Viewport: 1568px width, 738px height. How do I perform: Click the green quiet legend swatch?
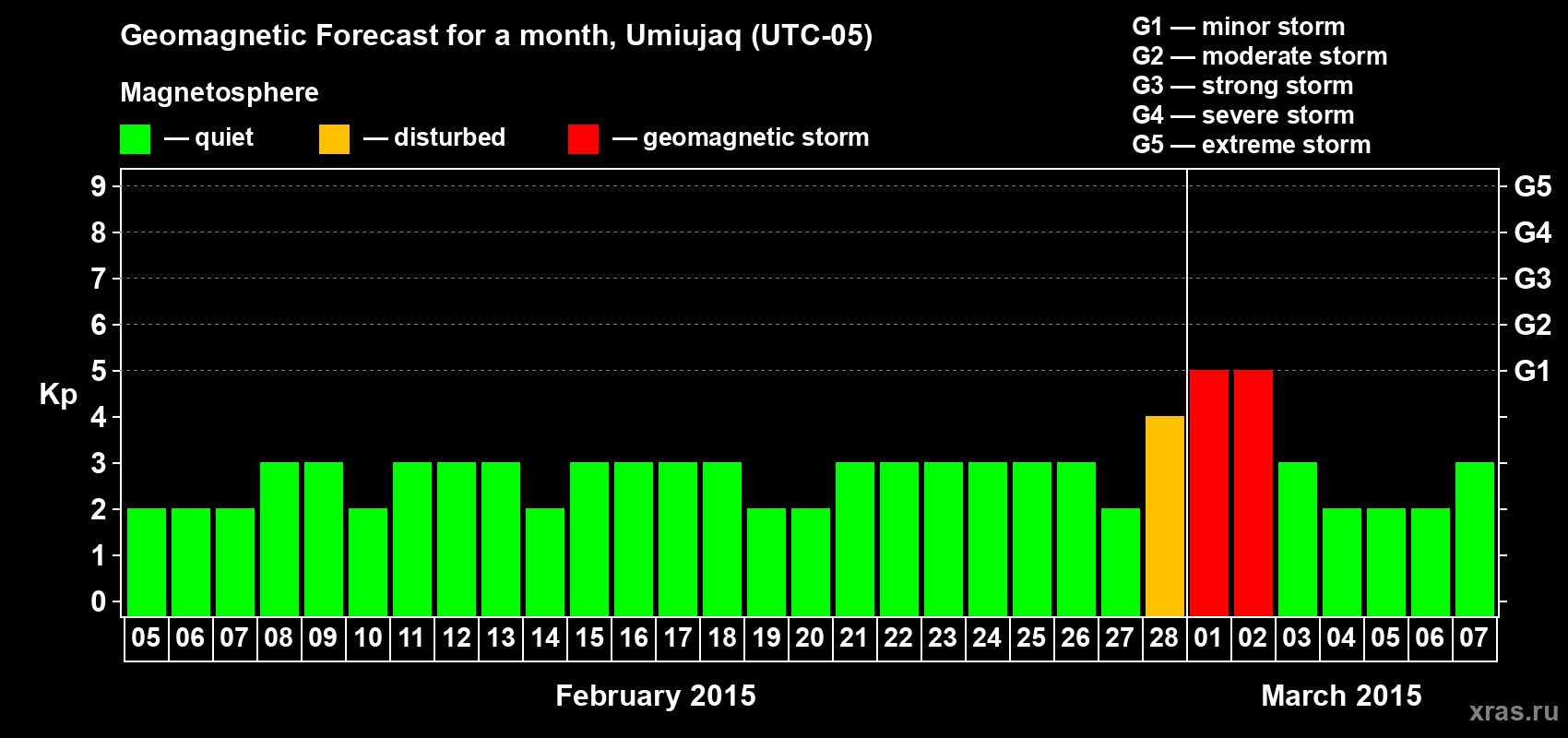coord(135,139)
